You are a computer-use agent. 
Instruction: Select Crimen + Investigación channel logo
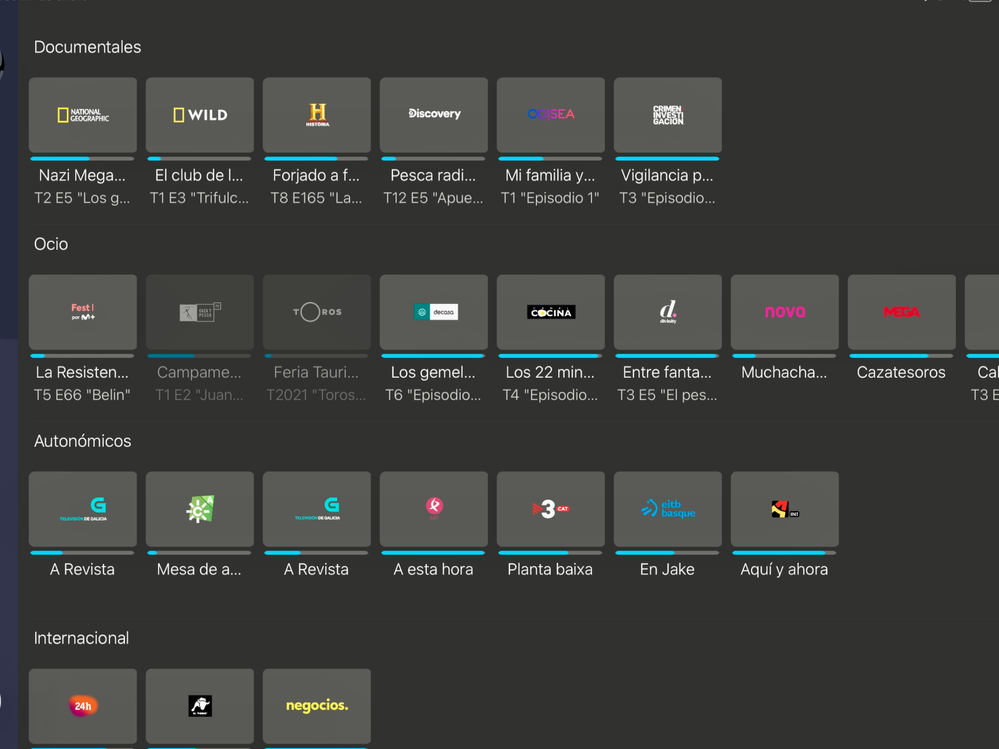point(667,114)
